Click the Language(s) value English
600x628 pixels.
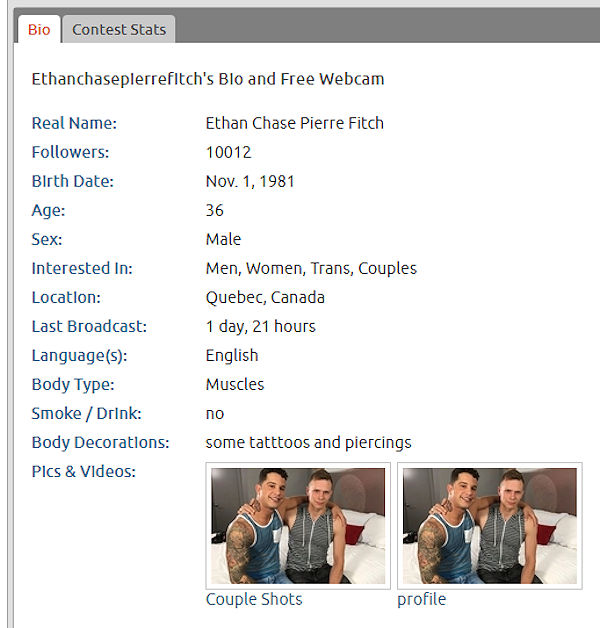pyautogui.click(x=232, y=356)
